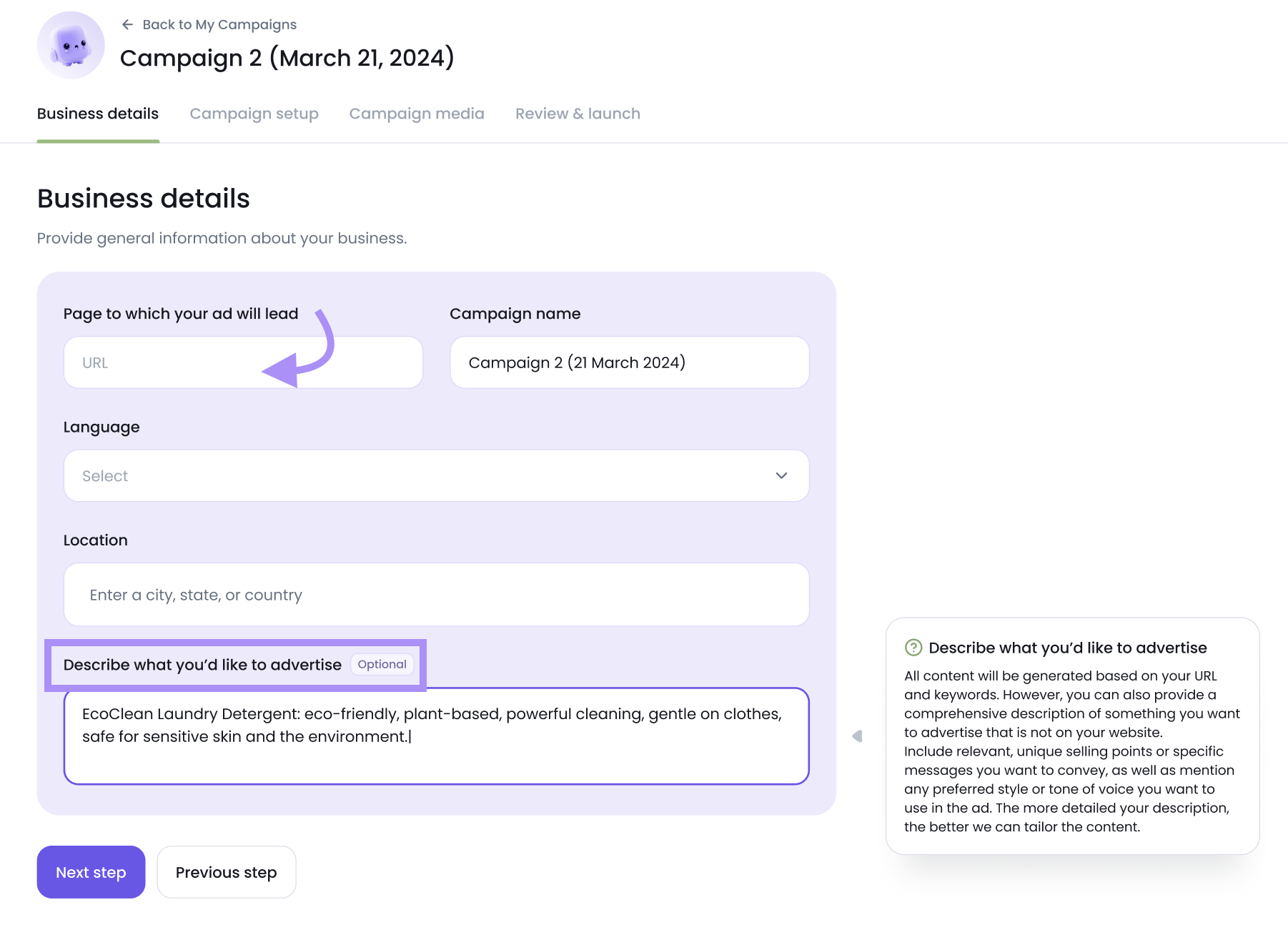Click the Location input field
Viewport: 1288px width, 925px height.
point(436,595)
